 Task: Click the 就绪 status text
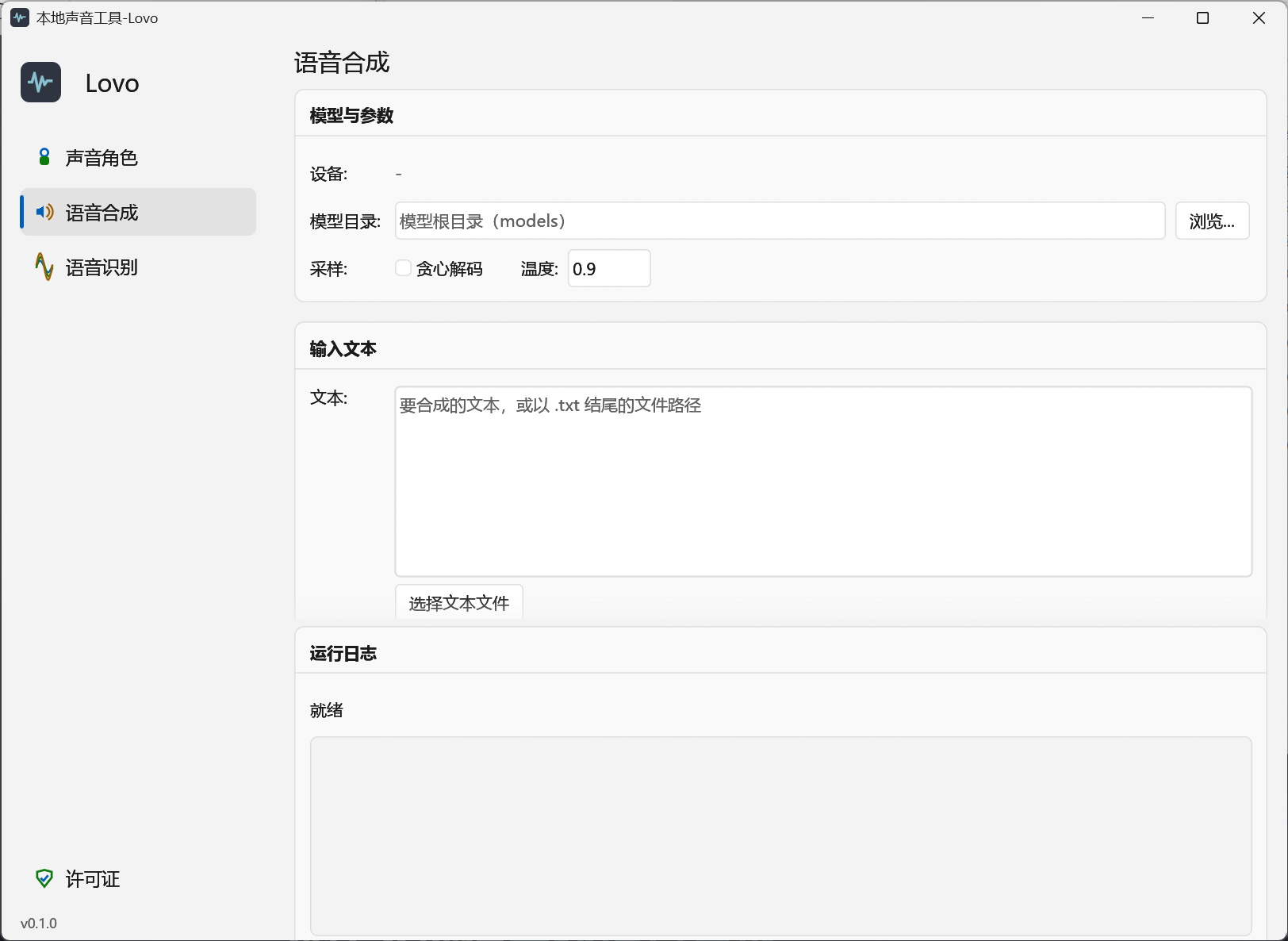(x=326, y=710)
